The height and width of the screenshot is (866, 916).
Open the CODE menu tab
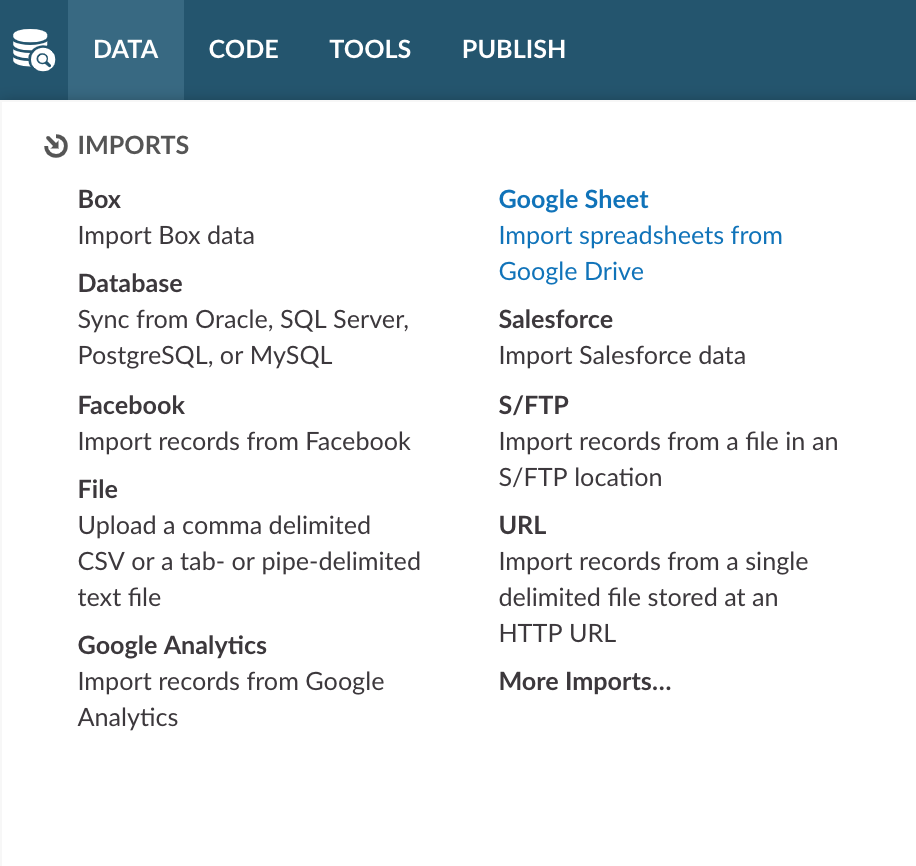(243, 50)
